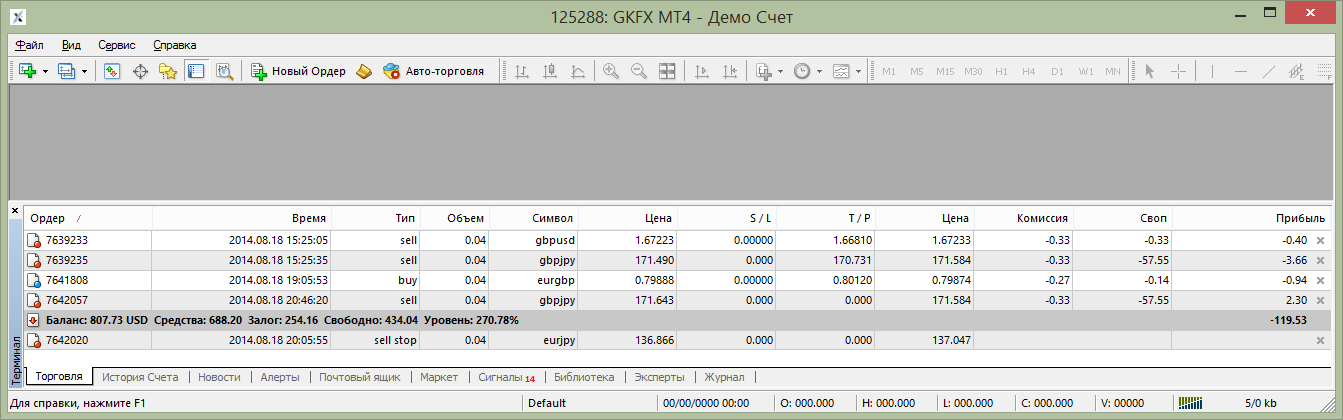Image resolution: width=1343 pixels, height=420 pixels.
Task: Open the Файл menu
Action: tap(30, 45)
